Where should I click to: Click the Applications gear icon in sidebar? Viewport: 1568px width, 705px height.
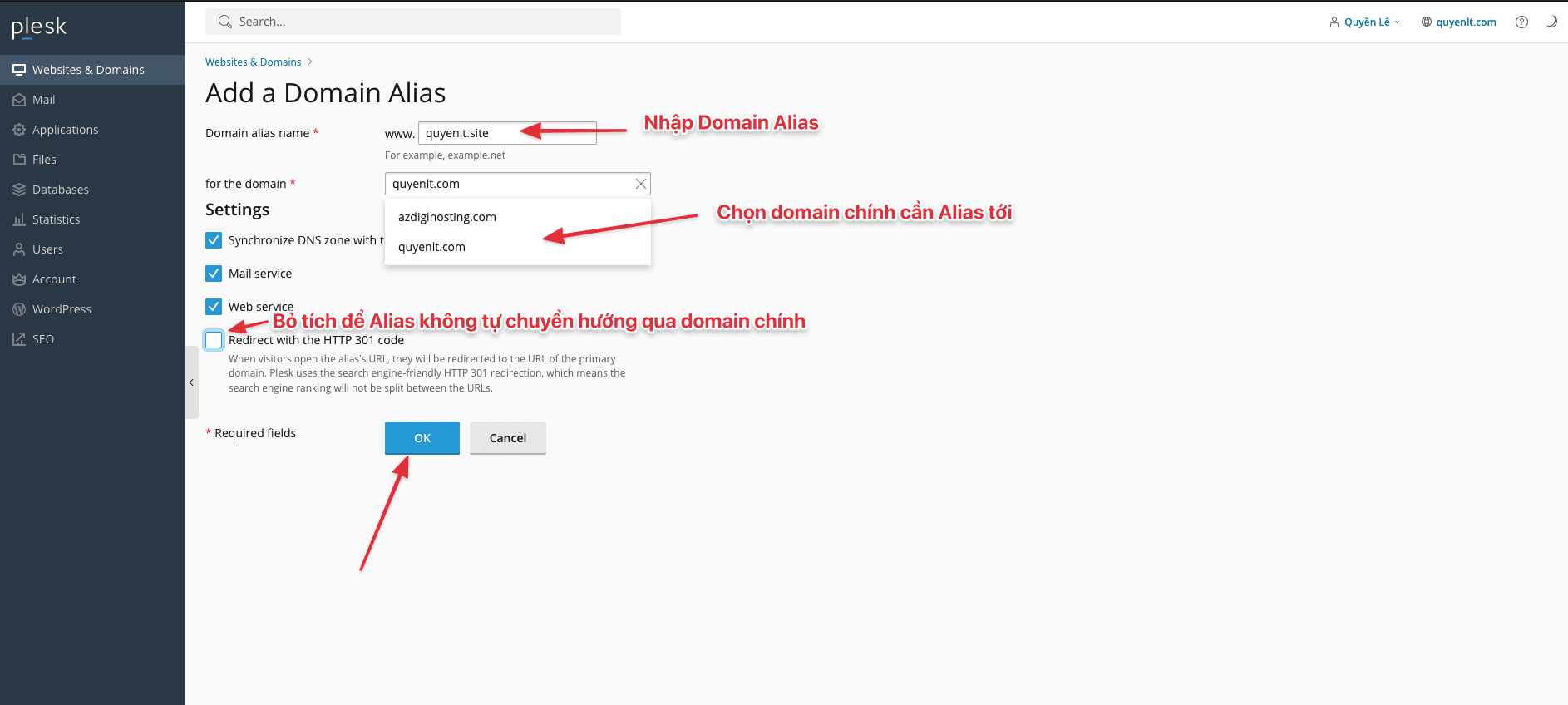[19, 130]
